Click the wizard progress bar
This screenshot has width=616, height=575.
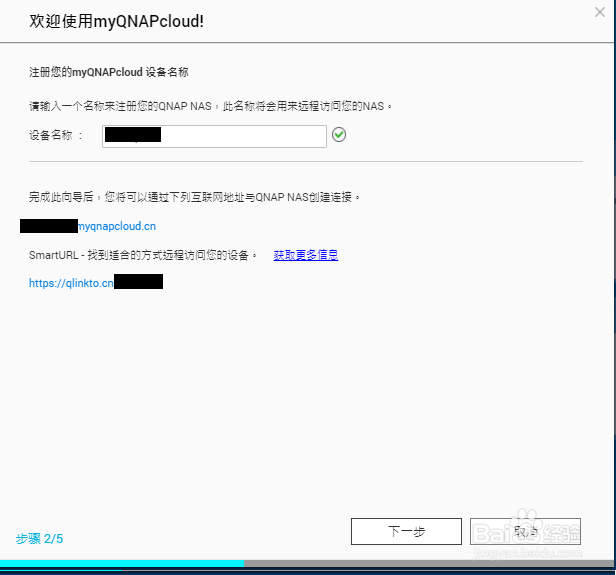(x=307, y=563)
